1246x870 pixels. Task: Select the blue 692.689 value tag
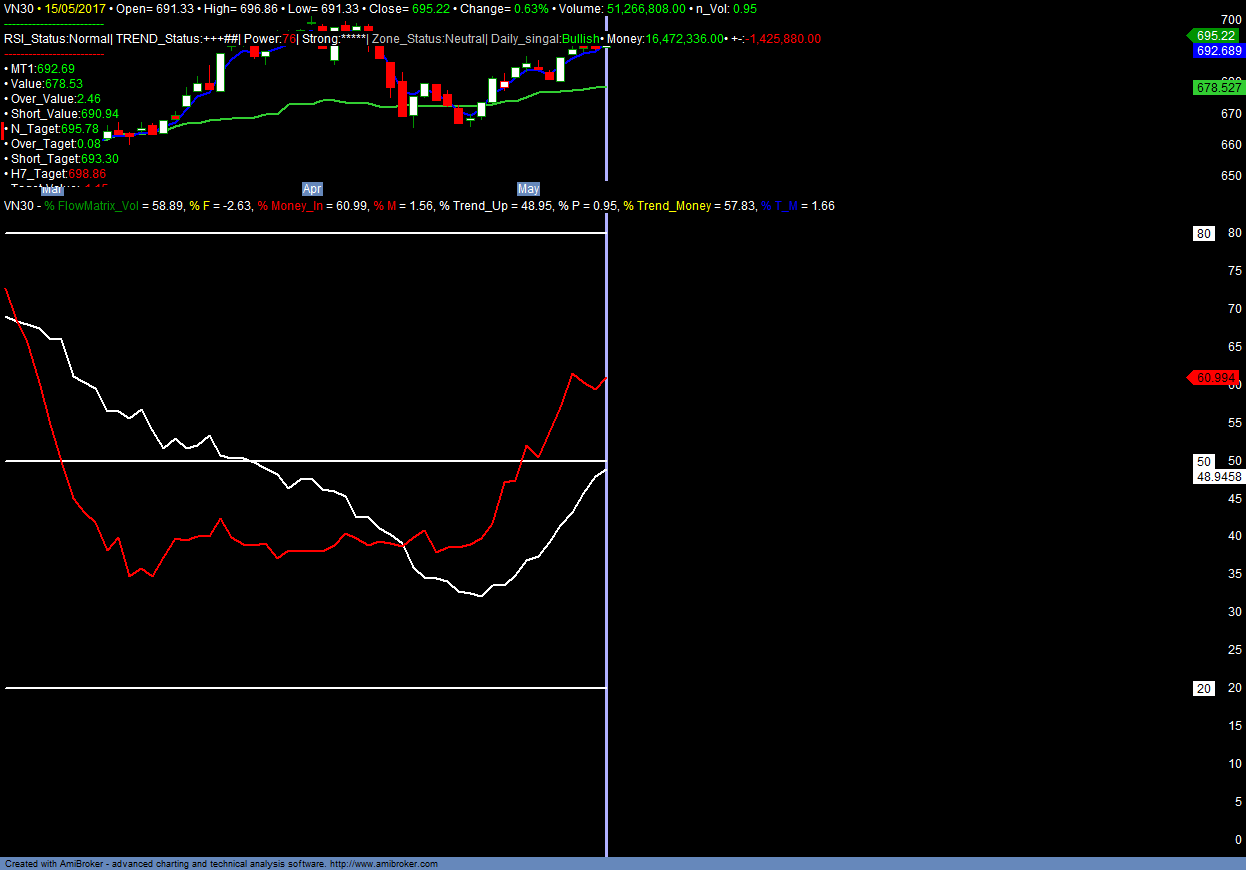(x=1218, y=50)
